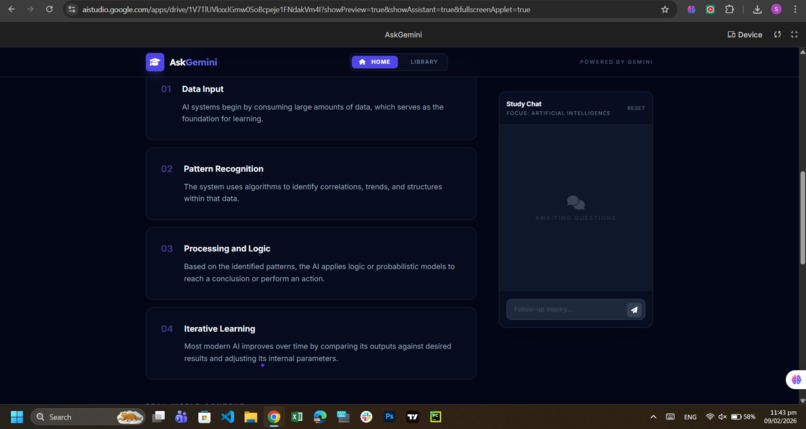The image size is (806, 429).
Task: Open Microsoft Store from the taskbar
Action: click(205, 417)
